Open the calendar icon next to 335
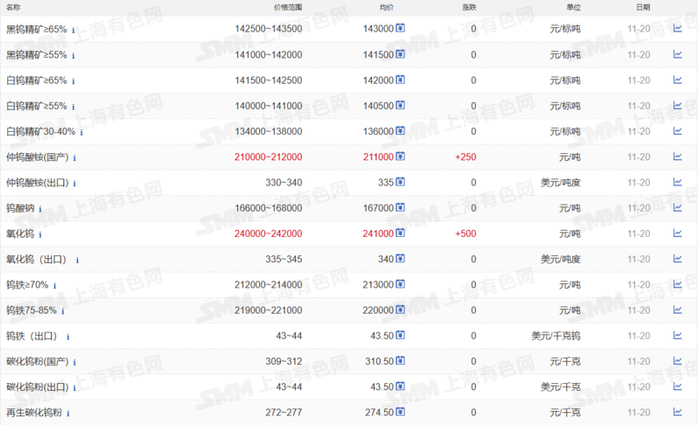This screenshot has height=425, width=700. tap(400, 182)
